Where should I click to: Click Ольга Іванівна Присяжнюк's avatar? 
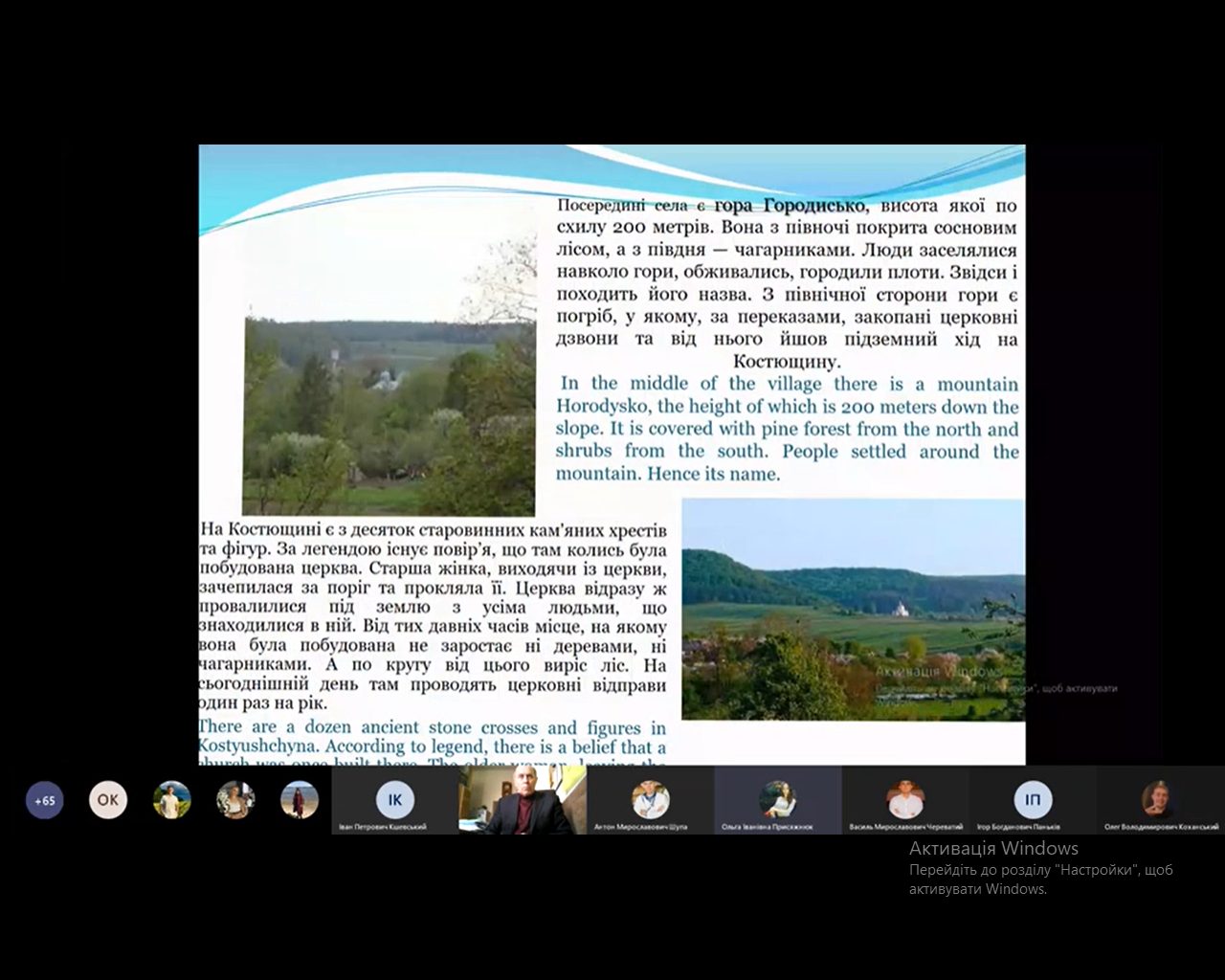(x=778, y=798)
